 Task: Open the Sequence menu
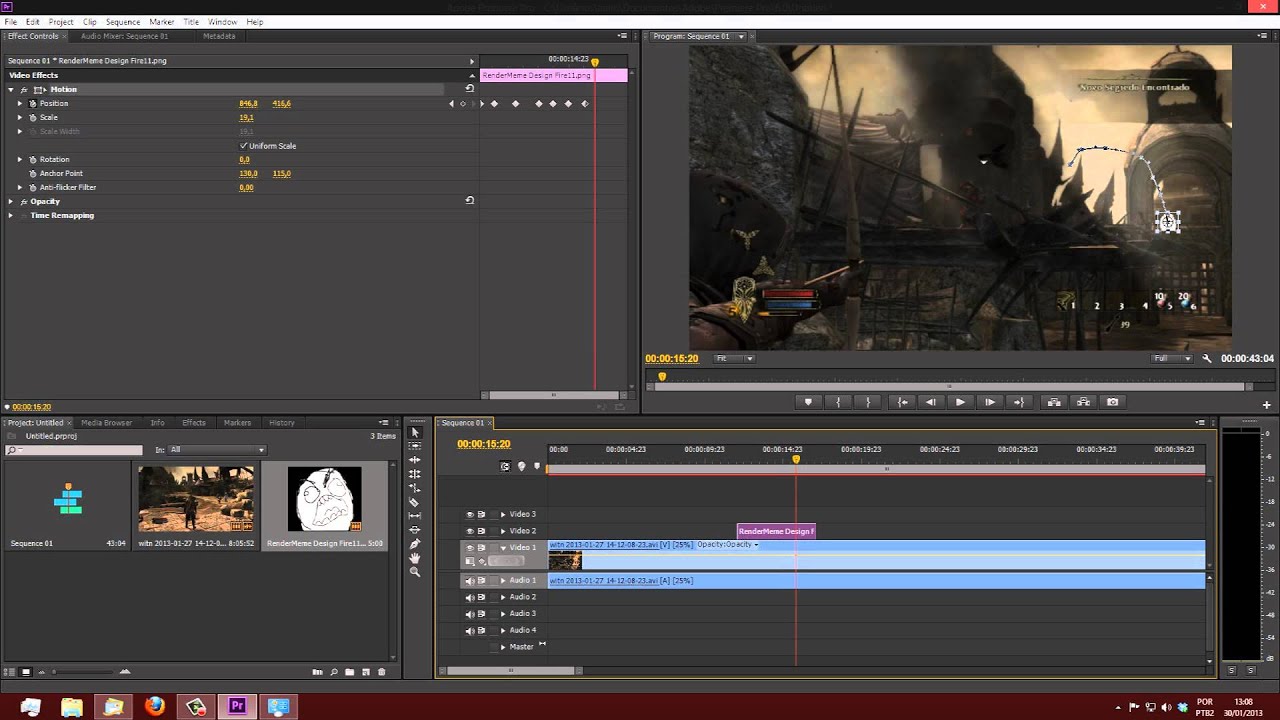[x=123, y=22]
